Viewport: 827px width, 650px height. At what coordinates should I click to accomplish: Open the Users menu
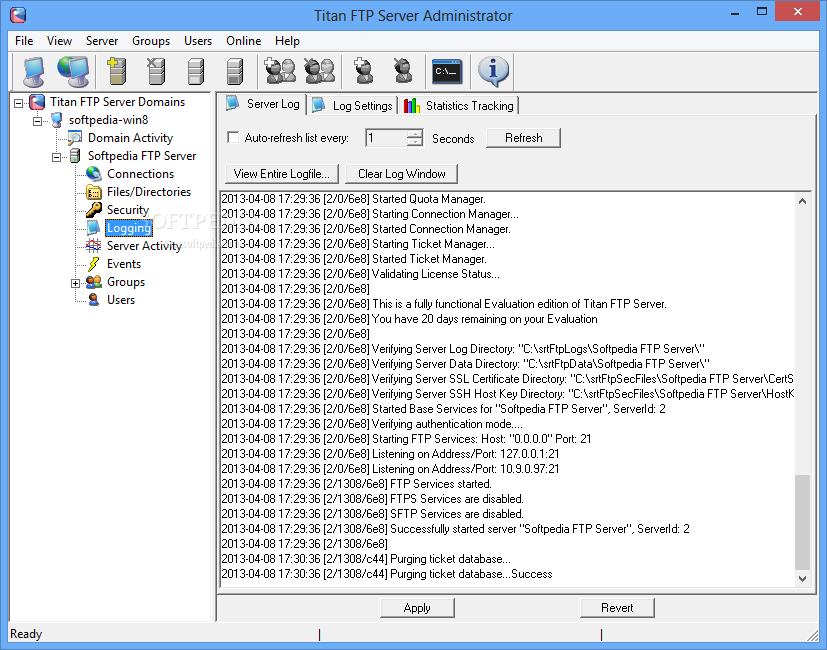[x=198, y=41]
